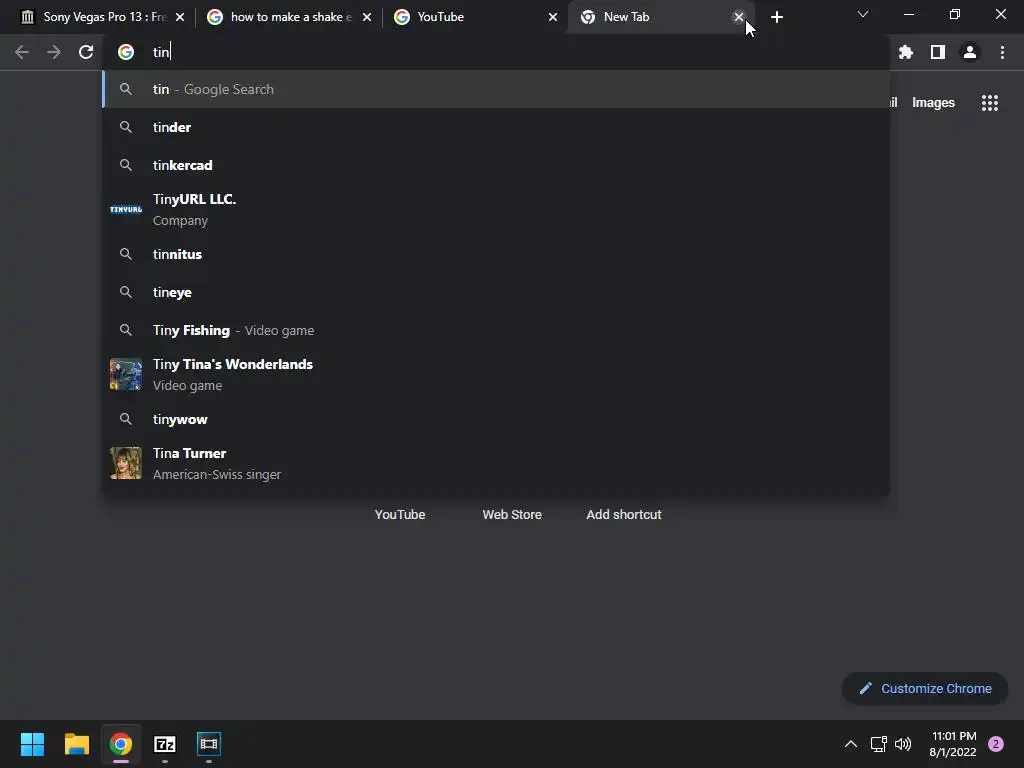Switch to the YouTube tab
The height and width of the screenshot is (768, 1024).
[x=475, y=17]
